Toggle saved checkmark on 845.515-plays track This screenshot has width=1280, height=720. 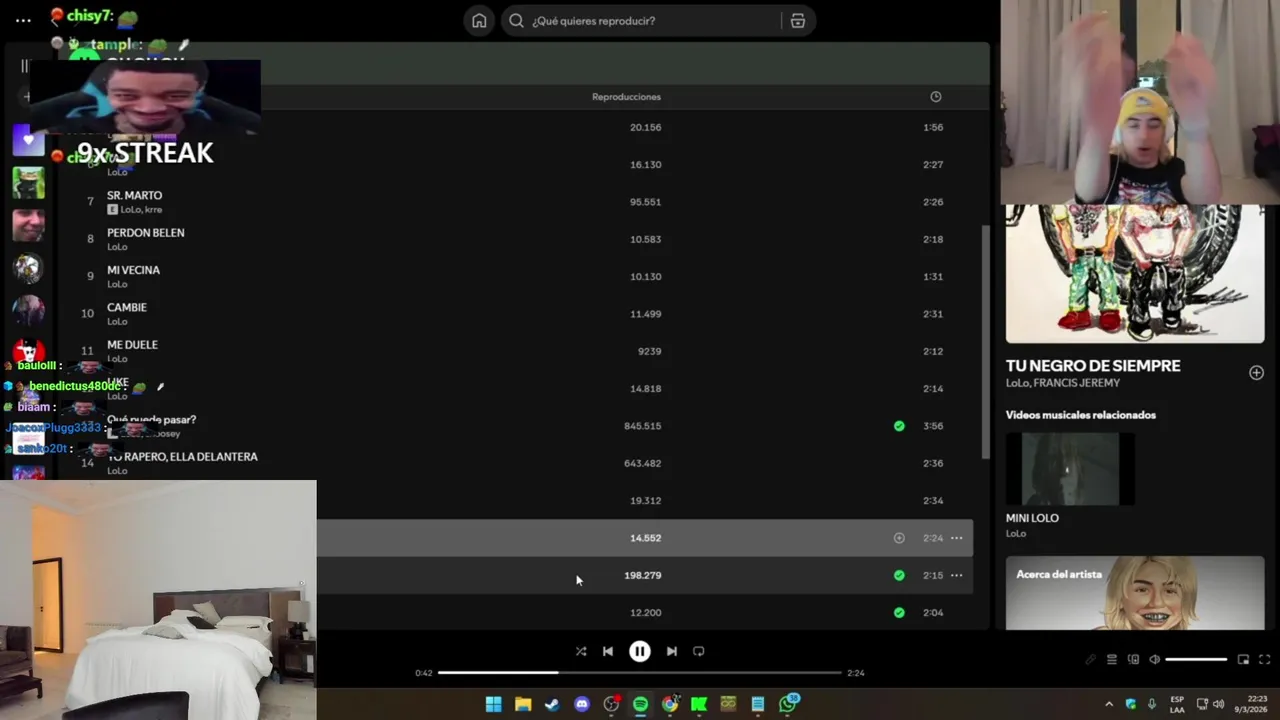point(899,426)
